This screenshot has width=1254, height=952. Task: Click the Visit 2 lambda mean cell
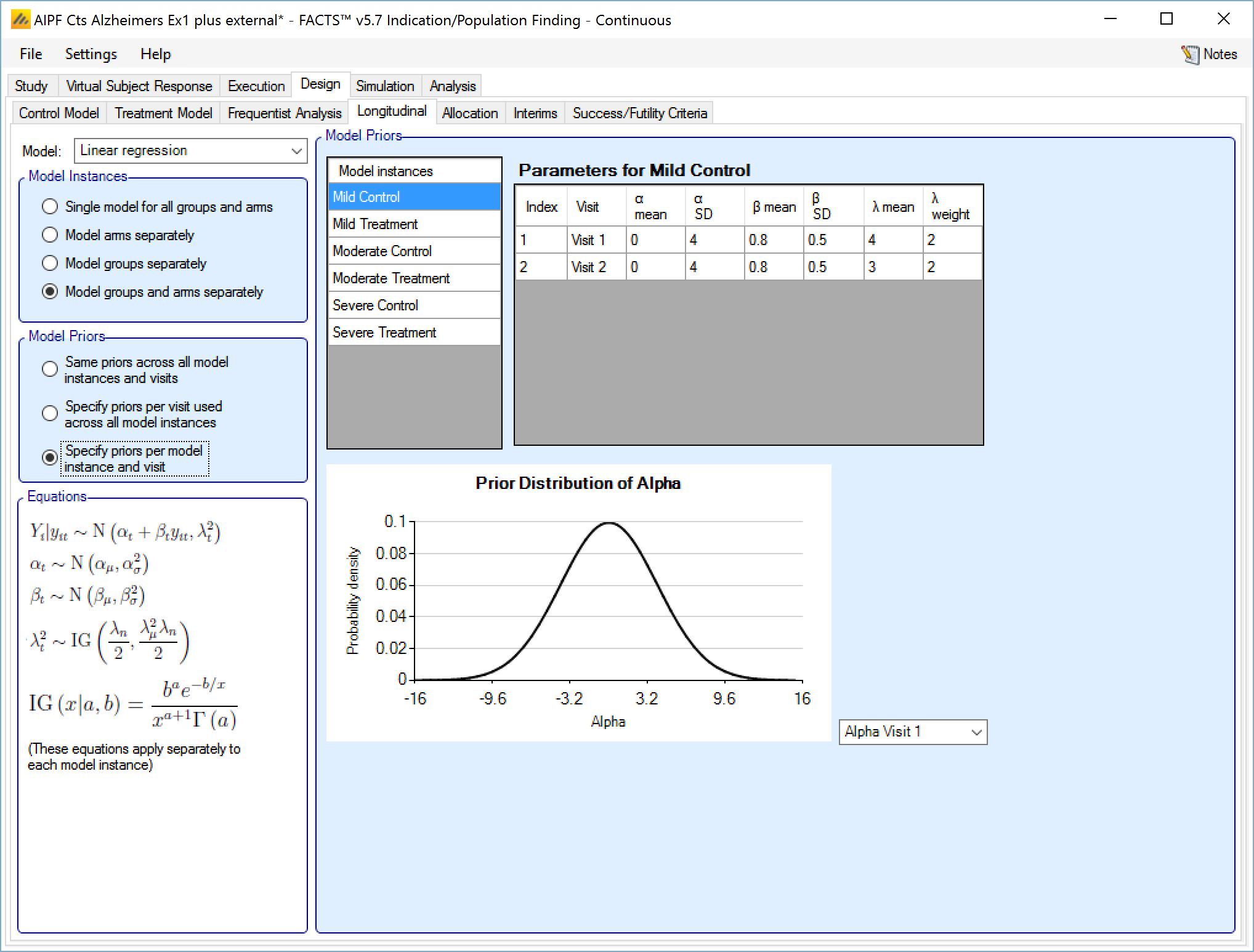[892, 267]
